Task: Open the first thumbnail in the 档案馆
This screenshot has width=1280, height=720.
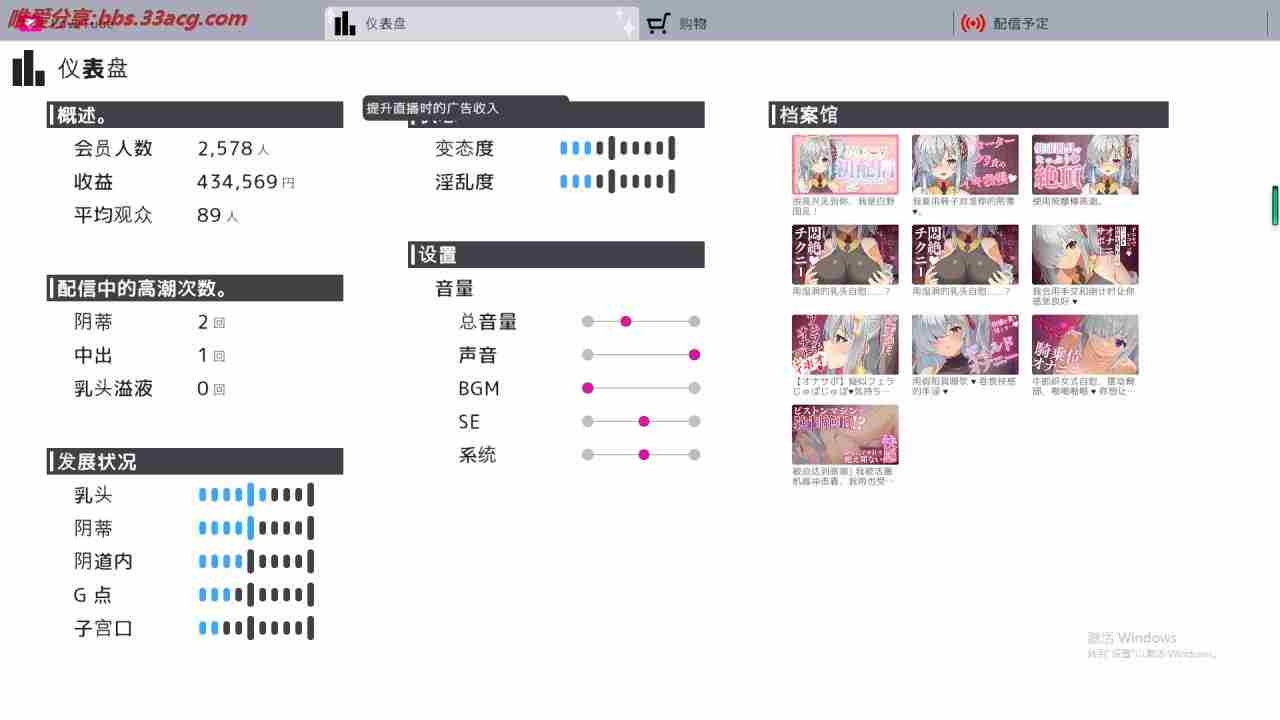Action: (x=845, y=165)
